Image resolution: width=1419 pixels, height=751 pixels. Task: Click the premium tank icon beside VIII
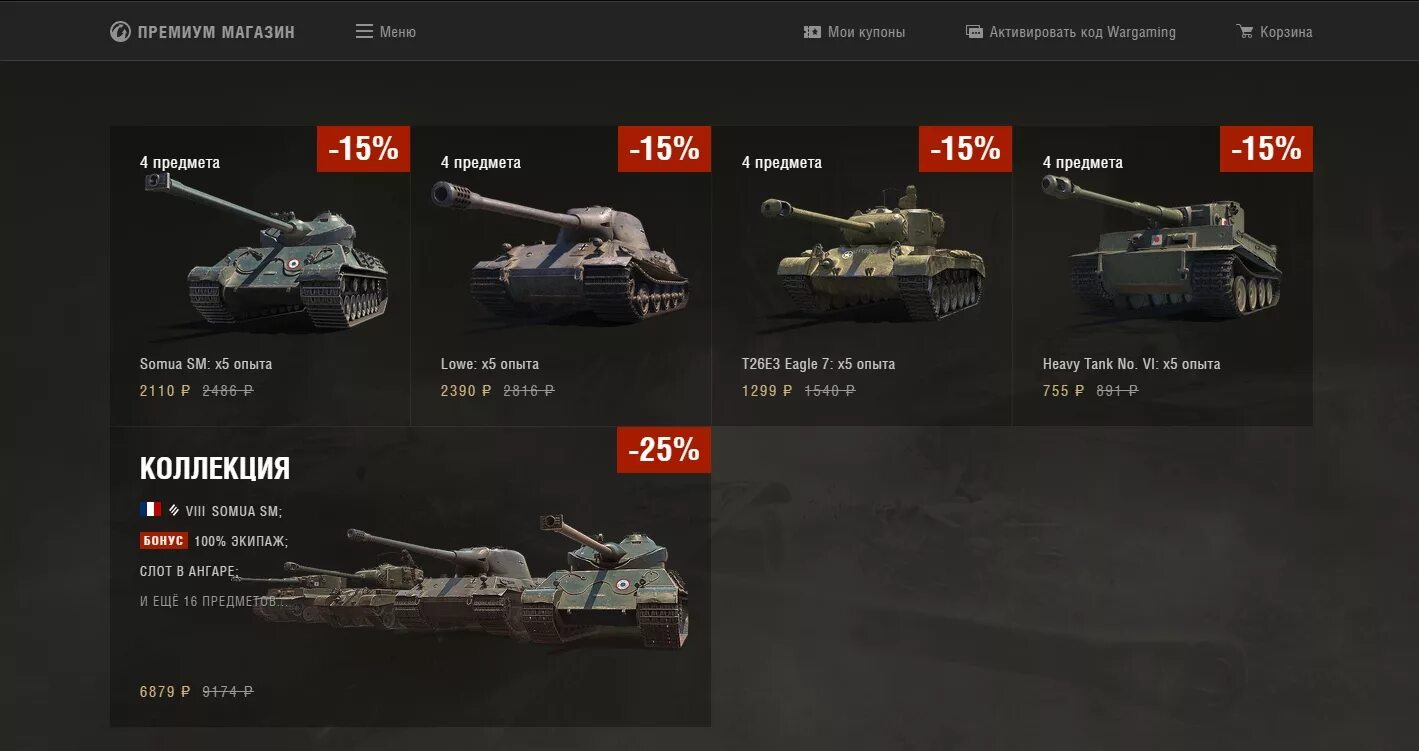(174, 510)
